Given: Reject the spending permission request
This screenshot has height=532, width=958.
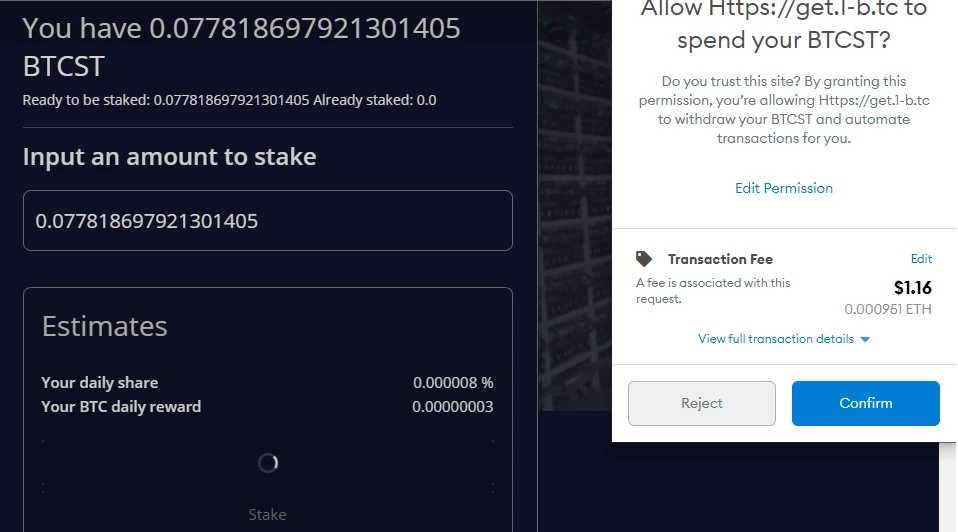Looking at the screenshot, I should 701,403.
